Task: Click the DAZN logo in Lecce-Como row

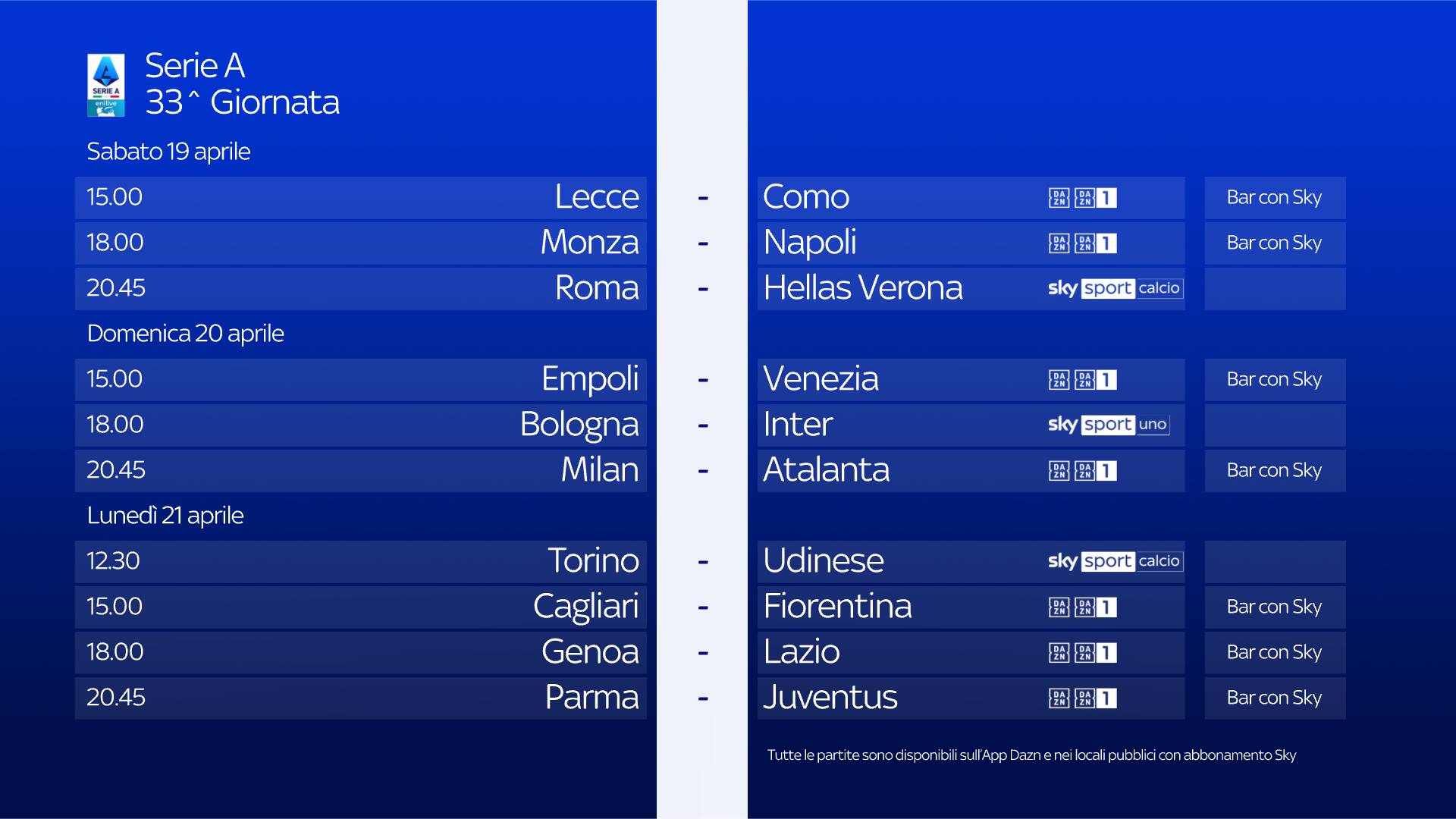Action: coord(1059,198)
